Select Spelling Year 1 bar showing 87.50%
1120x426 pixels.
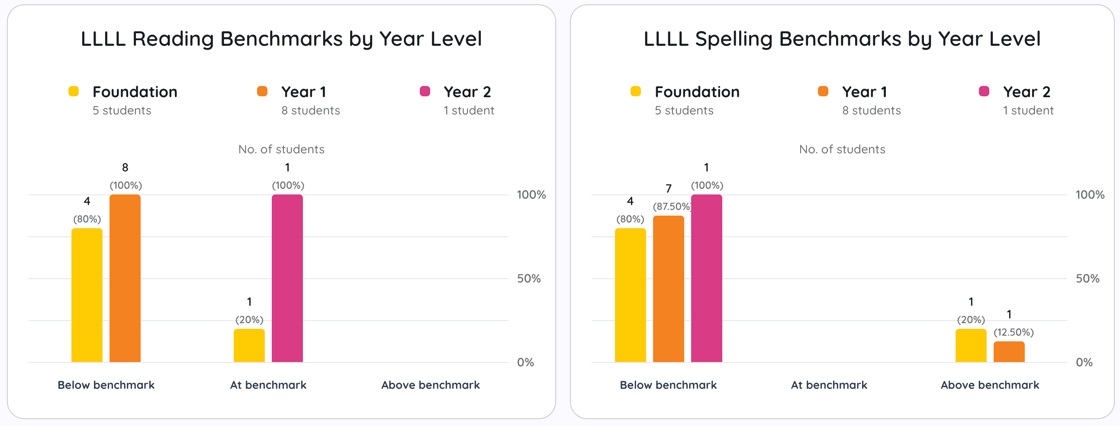coord(668,289)
